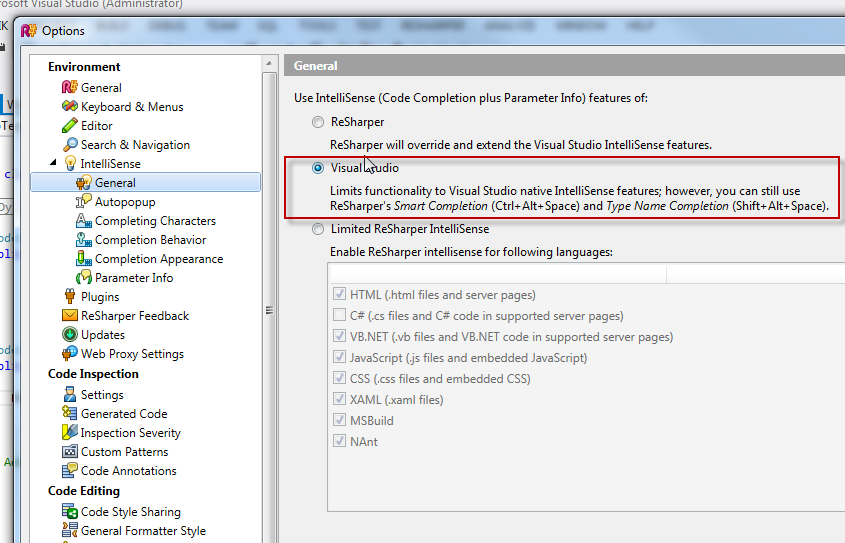
Task: Click the Parameter Info icon
Action: tap(84, 277)
